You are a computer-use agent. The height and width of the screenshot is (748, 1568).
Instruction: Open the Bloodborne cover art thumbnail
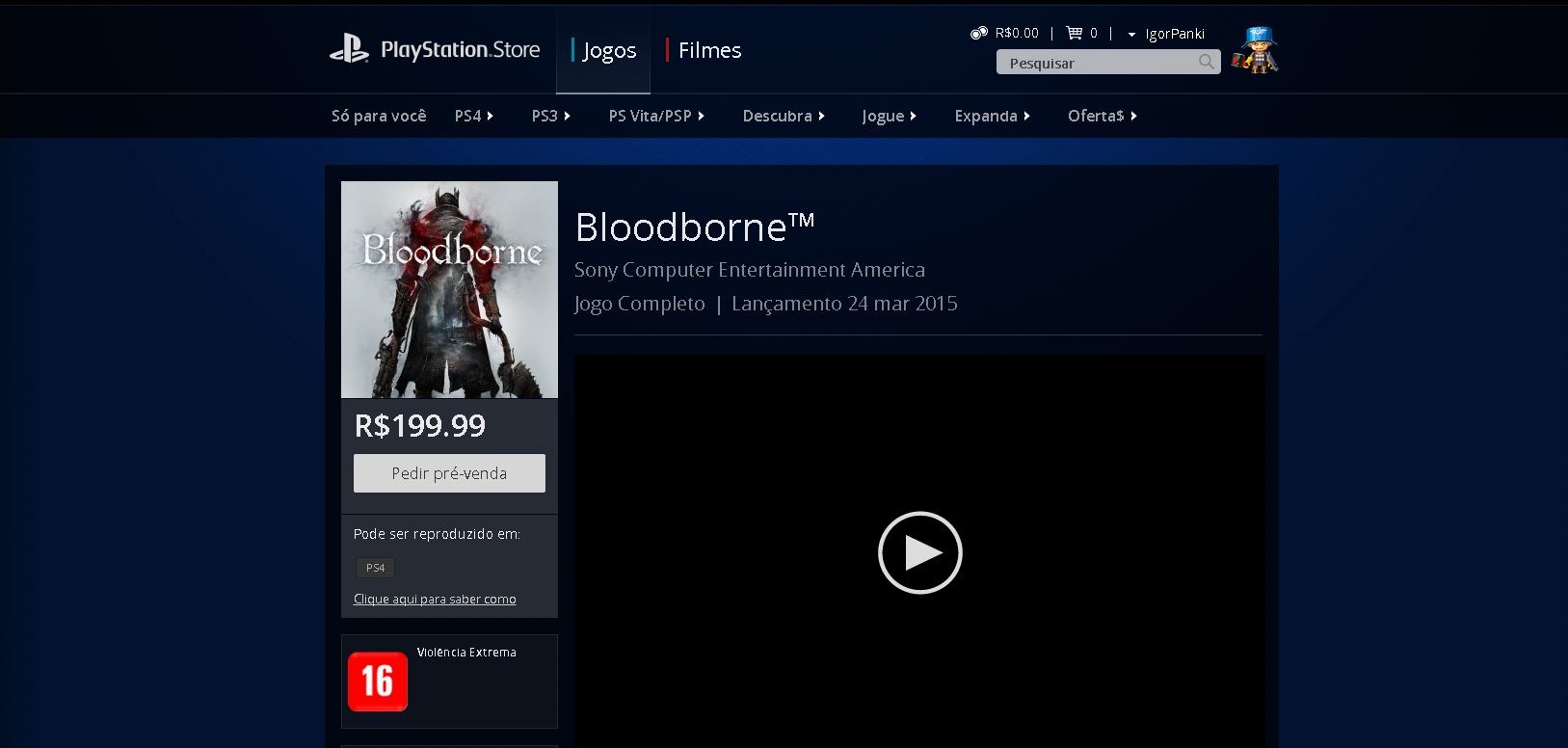[449, 289]
